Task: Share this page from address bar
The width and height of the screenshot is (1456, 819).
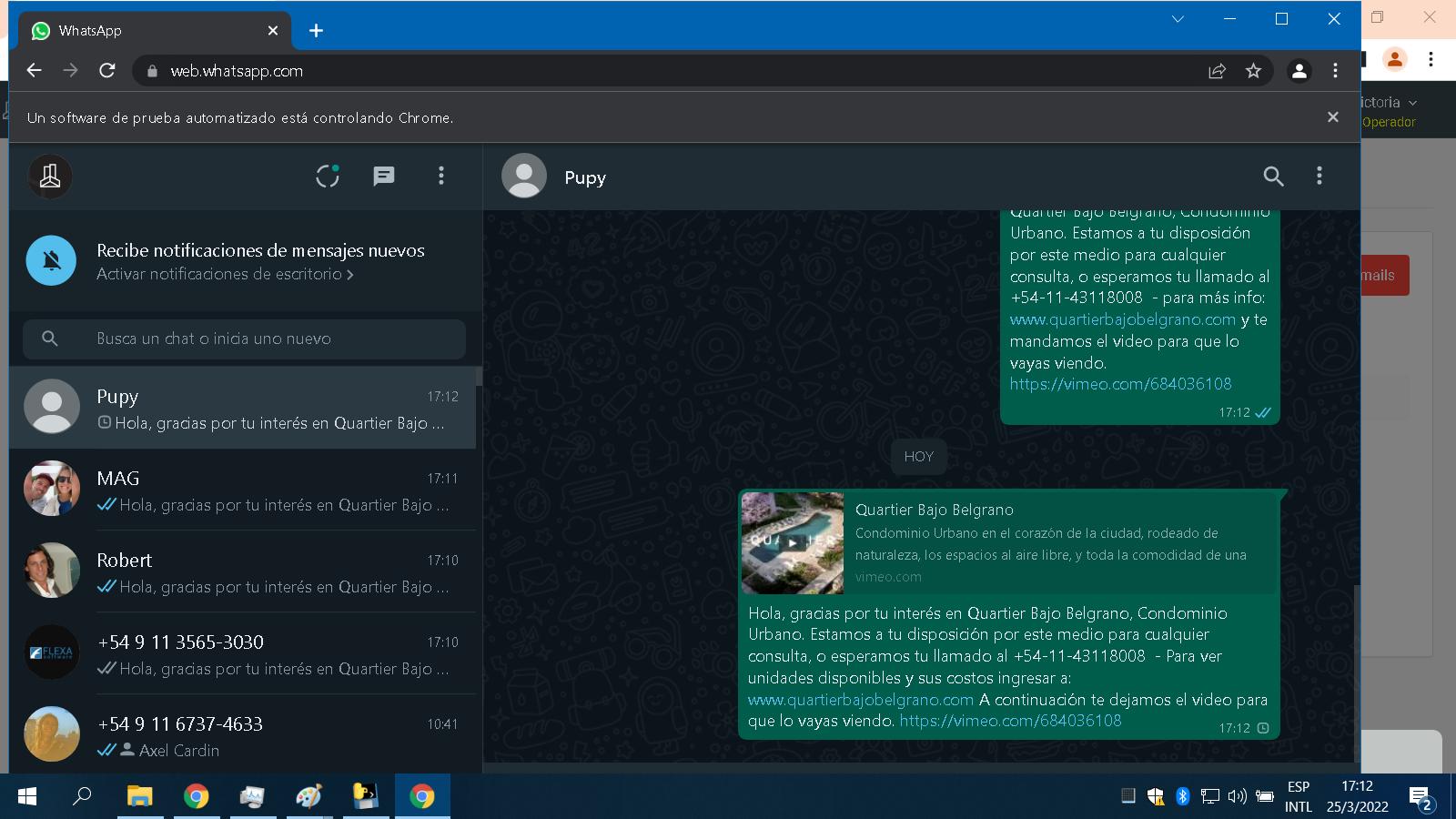Action: click(1217, 71)
